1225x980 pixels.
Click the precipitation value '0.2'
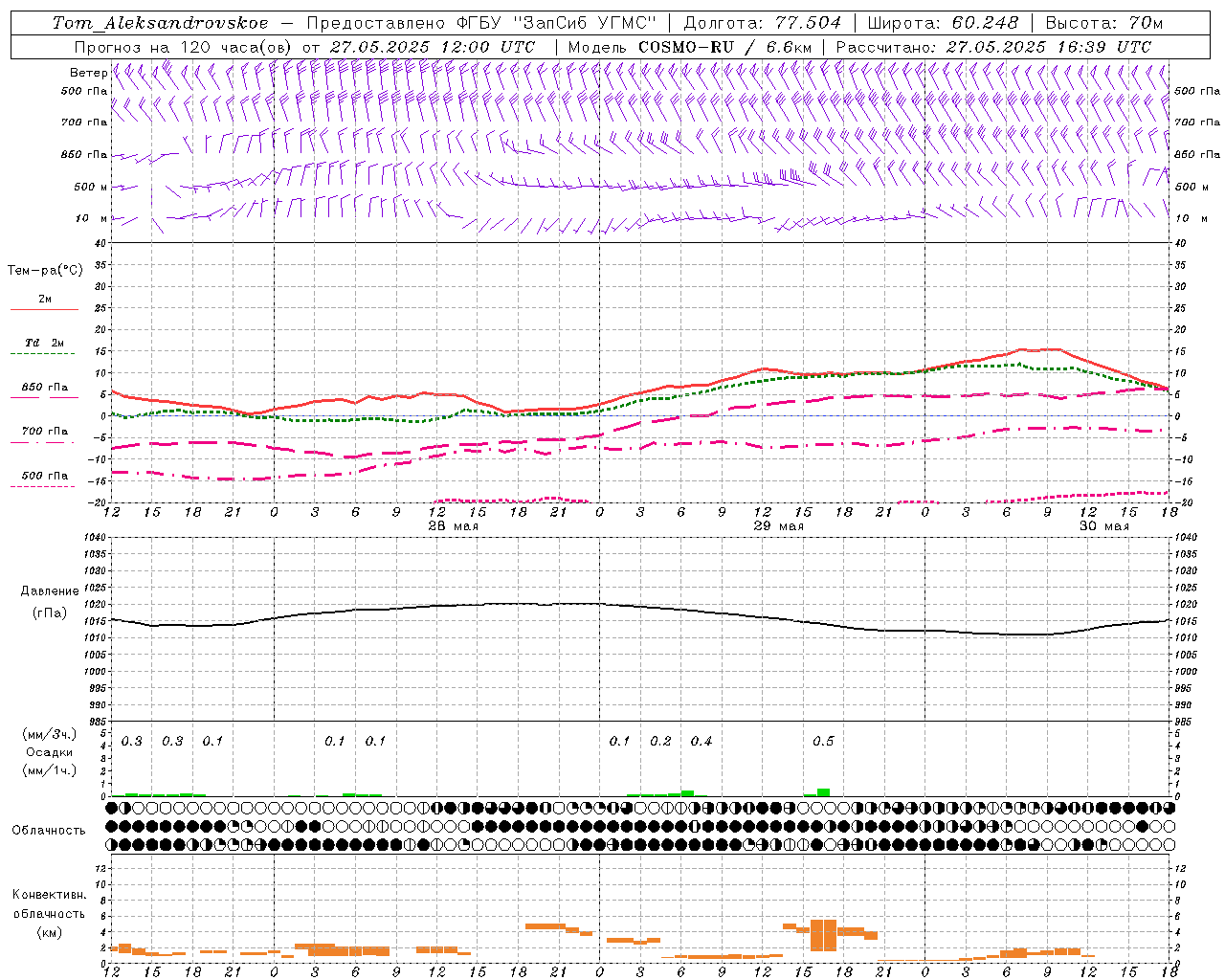click(x=660, y=742)
